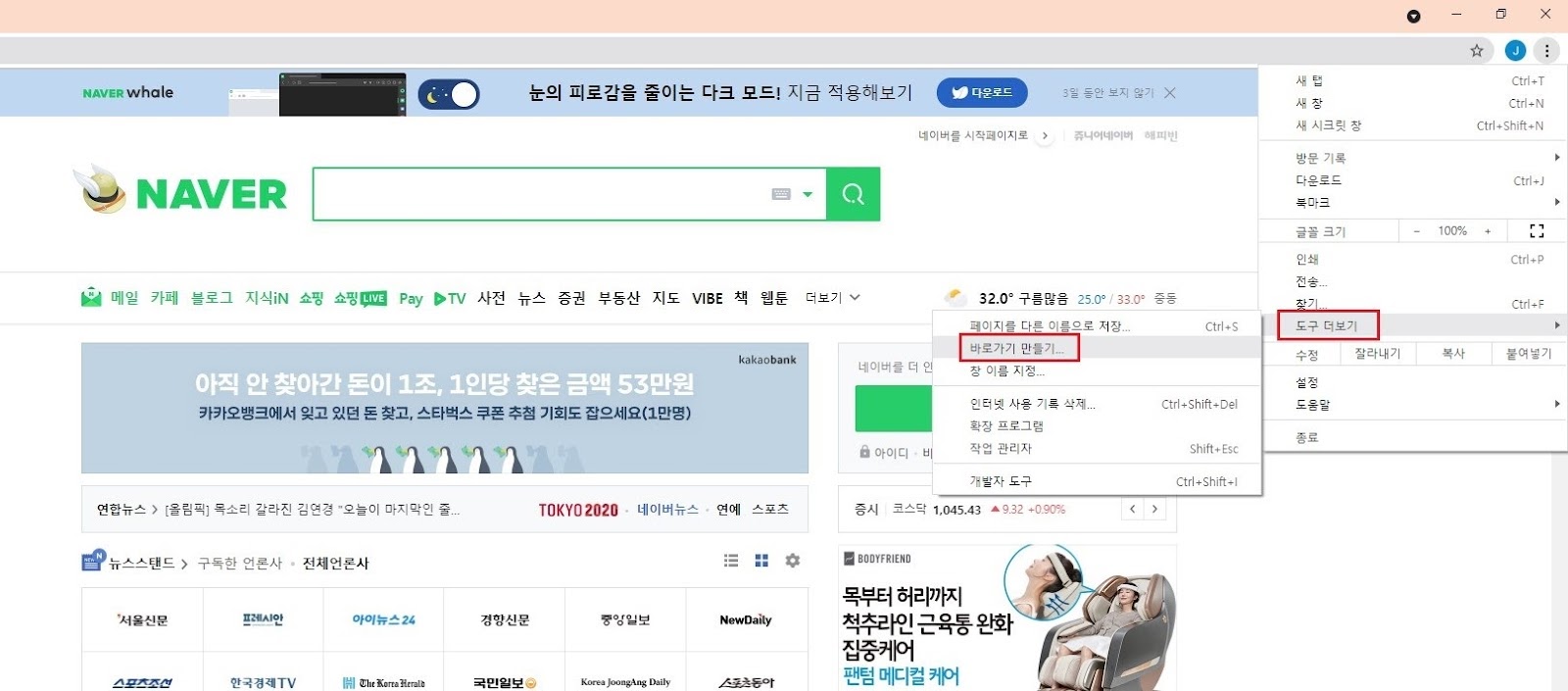Expand the 북마크 submenu
This screenshot has width=1568, height=691.
tap(1413, 203)
